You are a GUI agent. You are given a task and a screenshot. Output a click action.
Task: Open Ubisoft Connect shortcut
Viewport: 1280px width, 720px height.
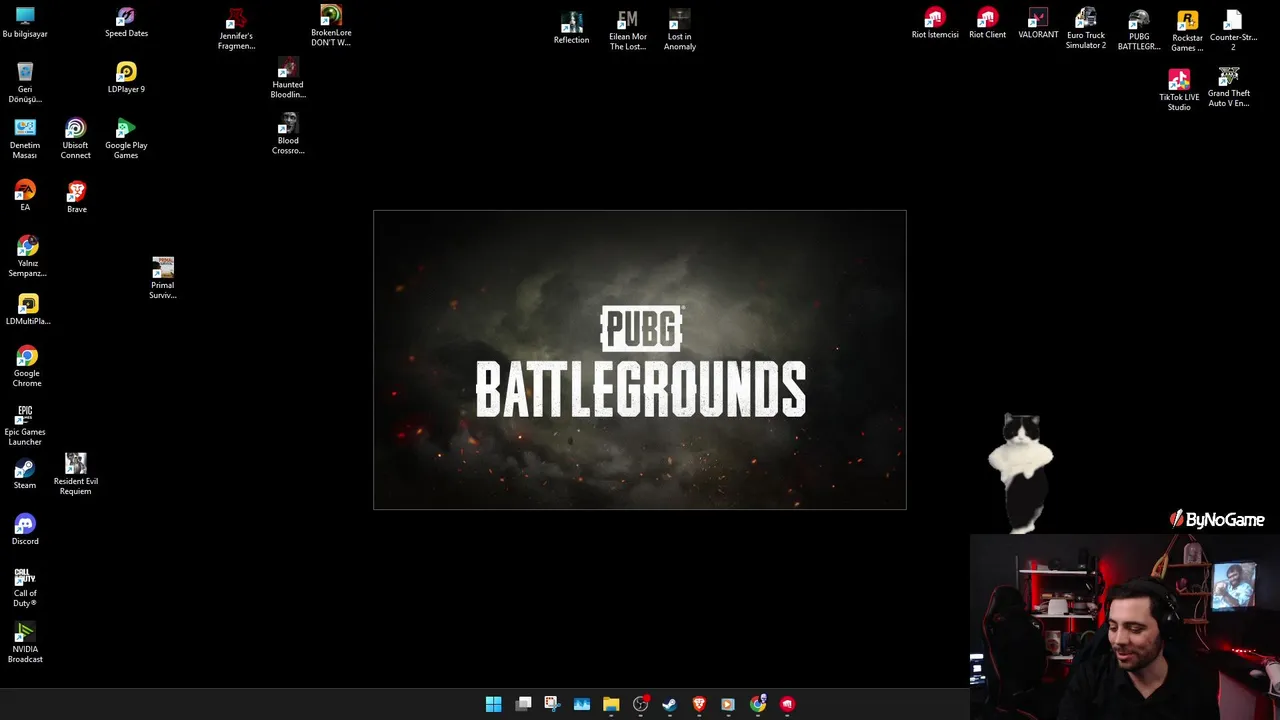[75, 139]
